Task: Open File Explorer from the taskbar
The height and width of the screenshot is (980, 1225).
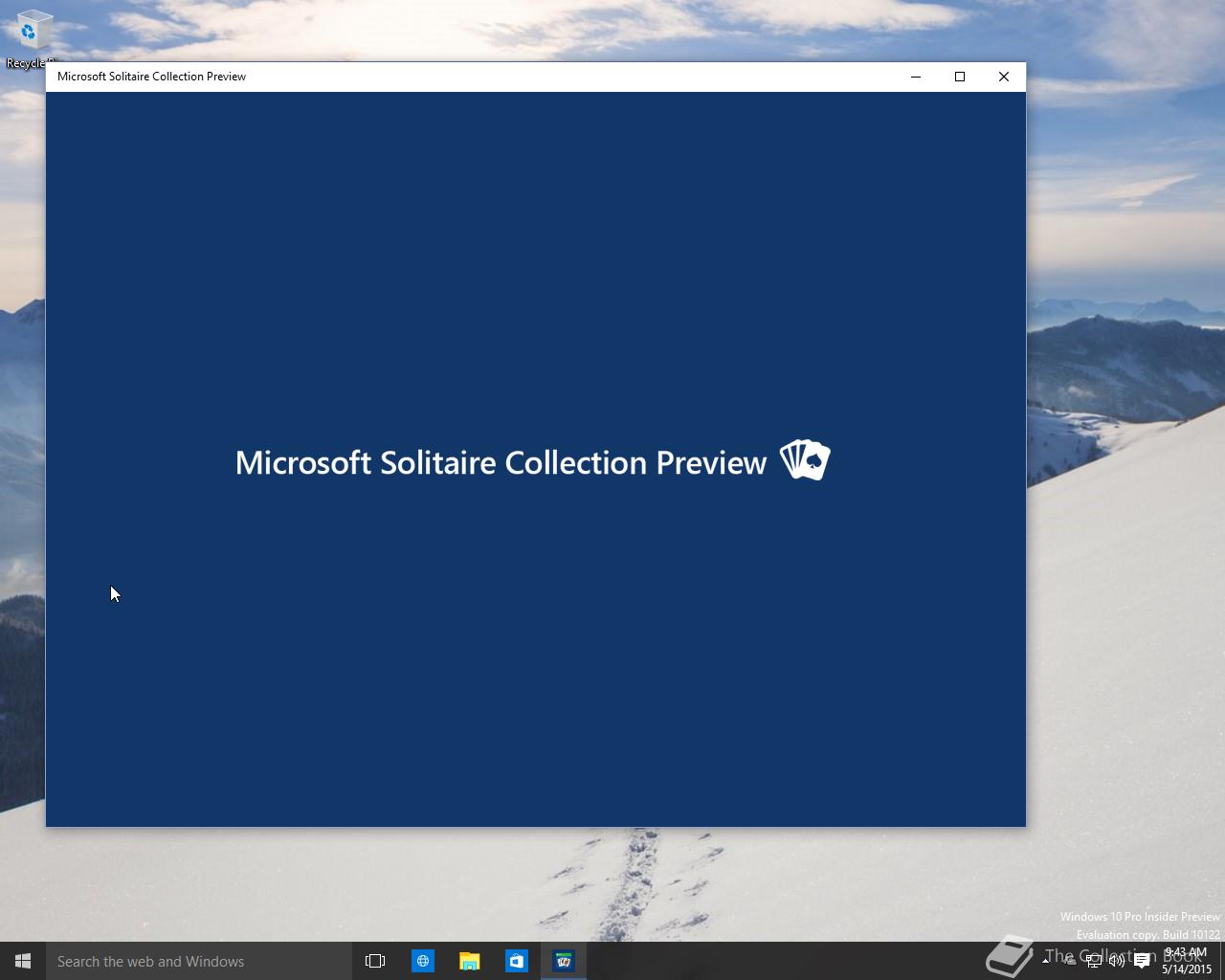Action: click(469, 961)
